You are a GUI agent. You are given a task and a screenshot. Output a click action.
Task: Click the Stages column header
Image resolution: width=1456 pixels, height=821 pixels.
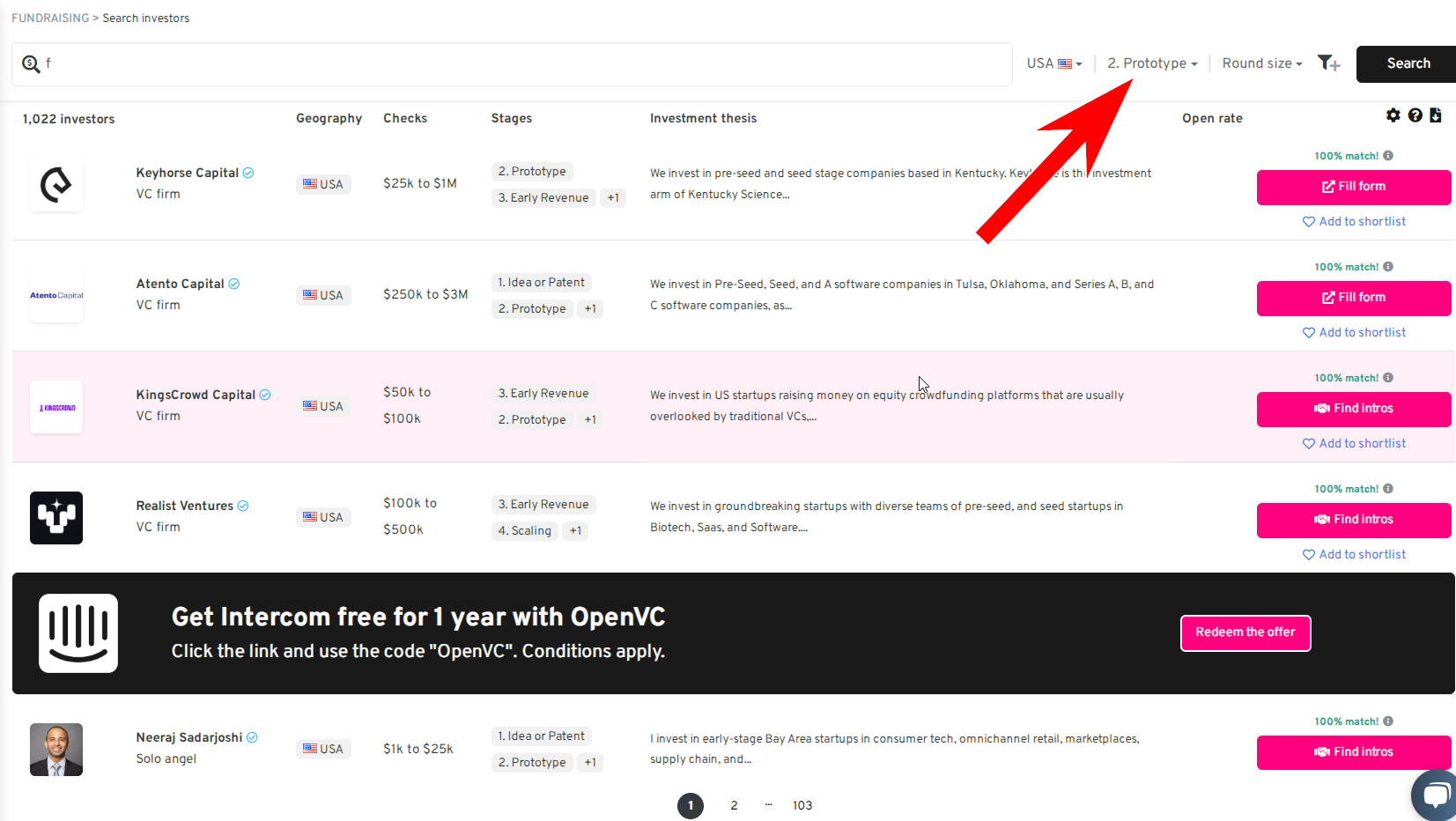coord(512,118)
